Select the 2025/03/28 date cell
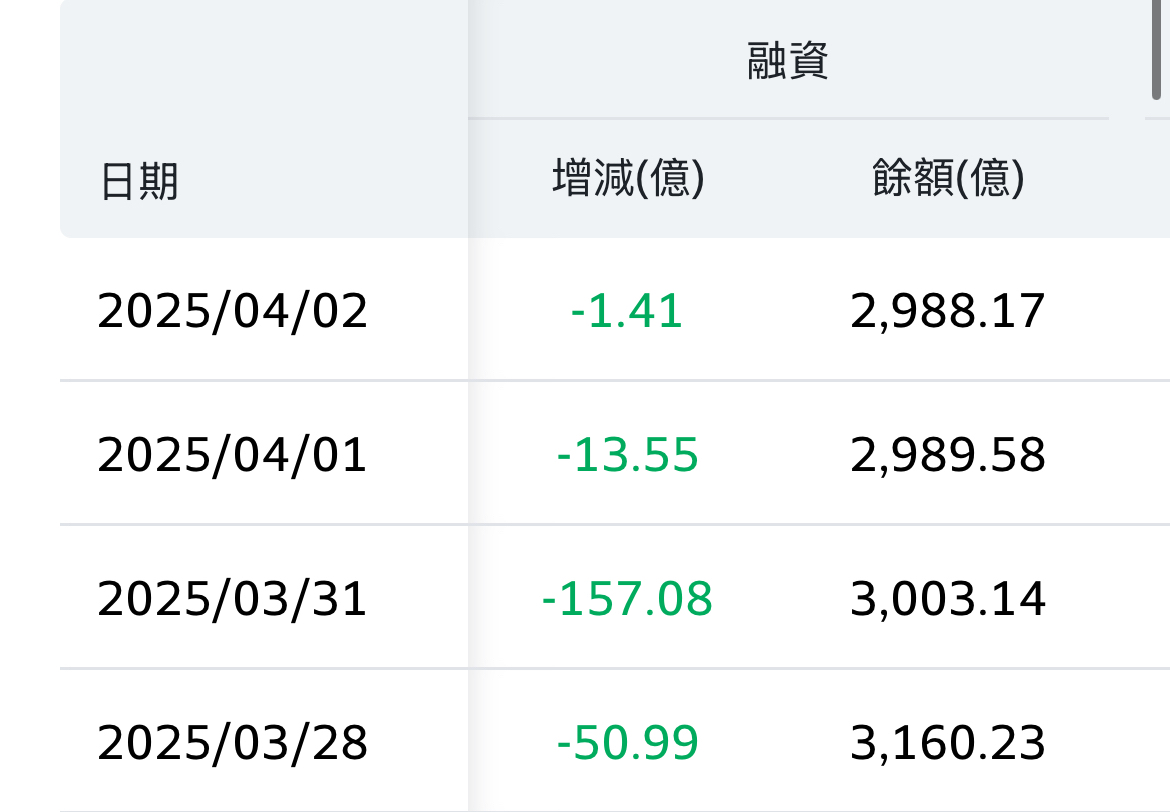This screenshot has width=1170, height=812. [233, 743]
